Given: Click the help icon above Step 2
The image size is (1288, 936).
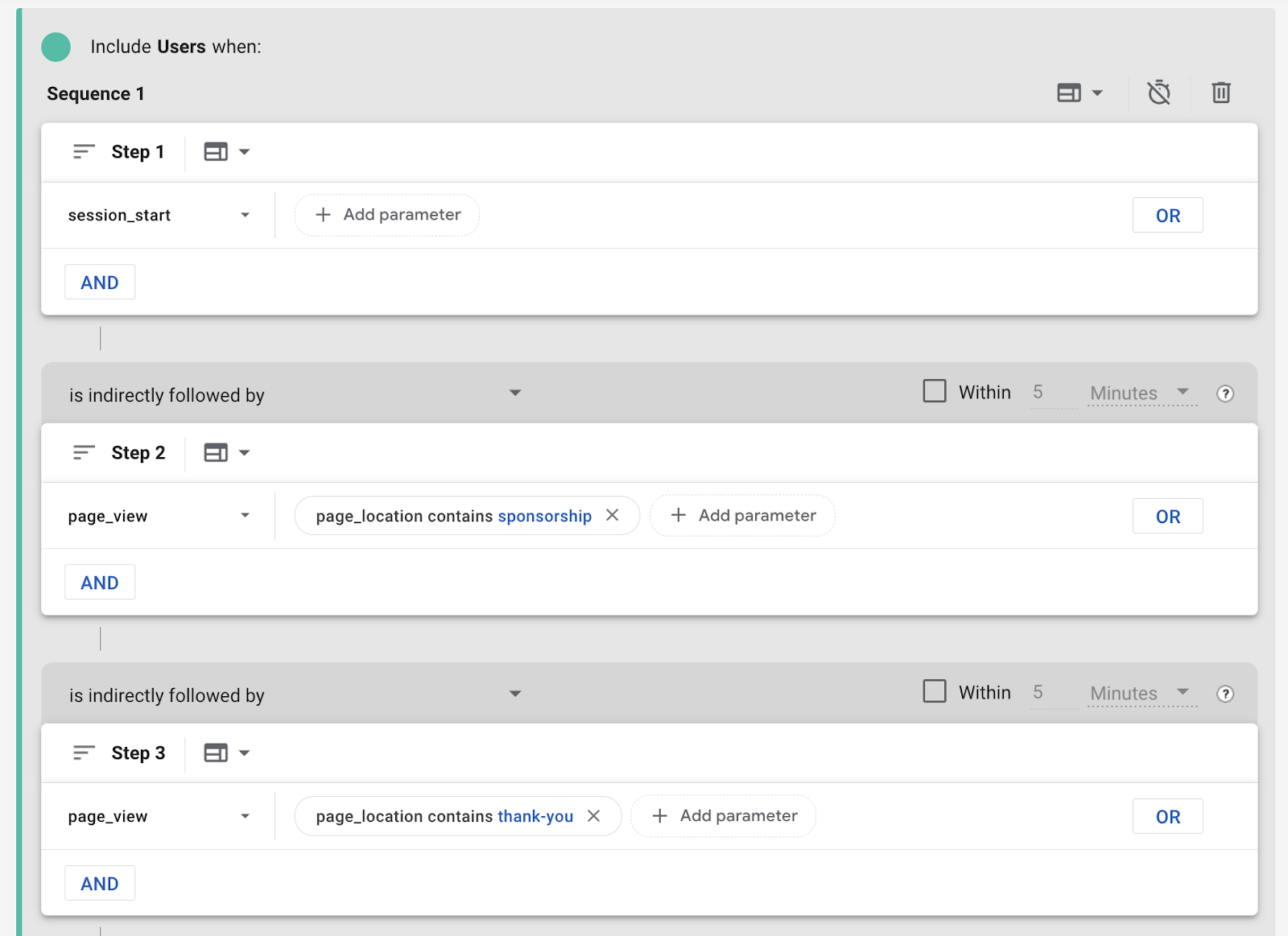Looking at the screenshot, I should [x=1224, y=394].
